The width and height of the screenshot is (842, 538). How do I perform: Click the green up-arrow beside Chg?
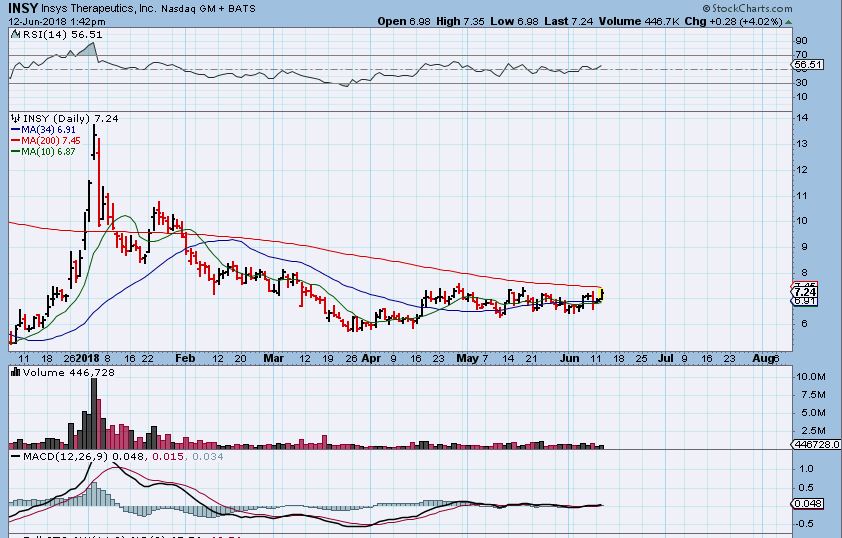788,22
